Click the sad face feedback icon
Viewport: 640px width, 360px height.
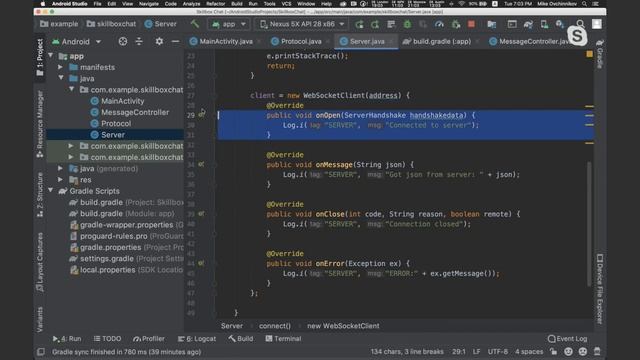click(583, 351)
